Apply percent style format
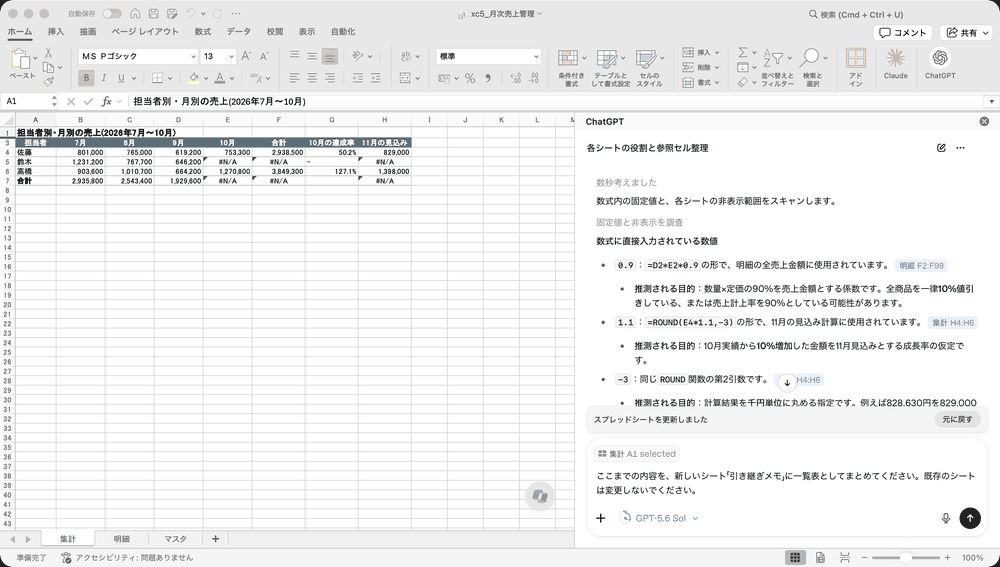The height and width of the screenshot is (567, 1000). pos(470,78)
